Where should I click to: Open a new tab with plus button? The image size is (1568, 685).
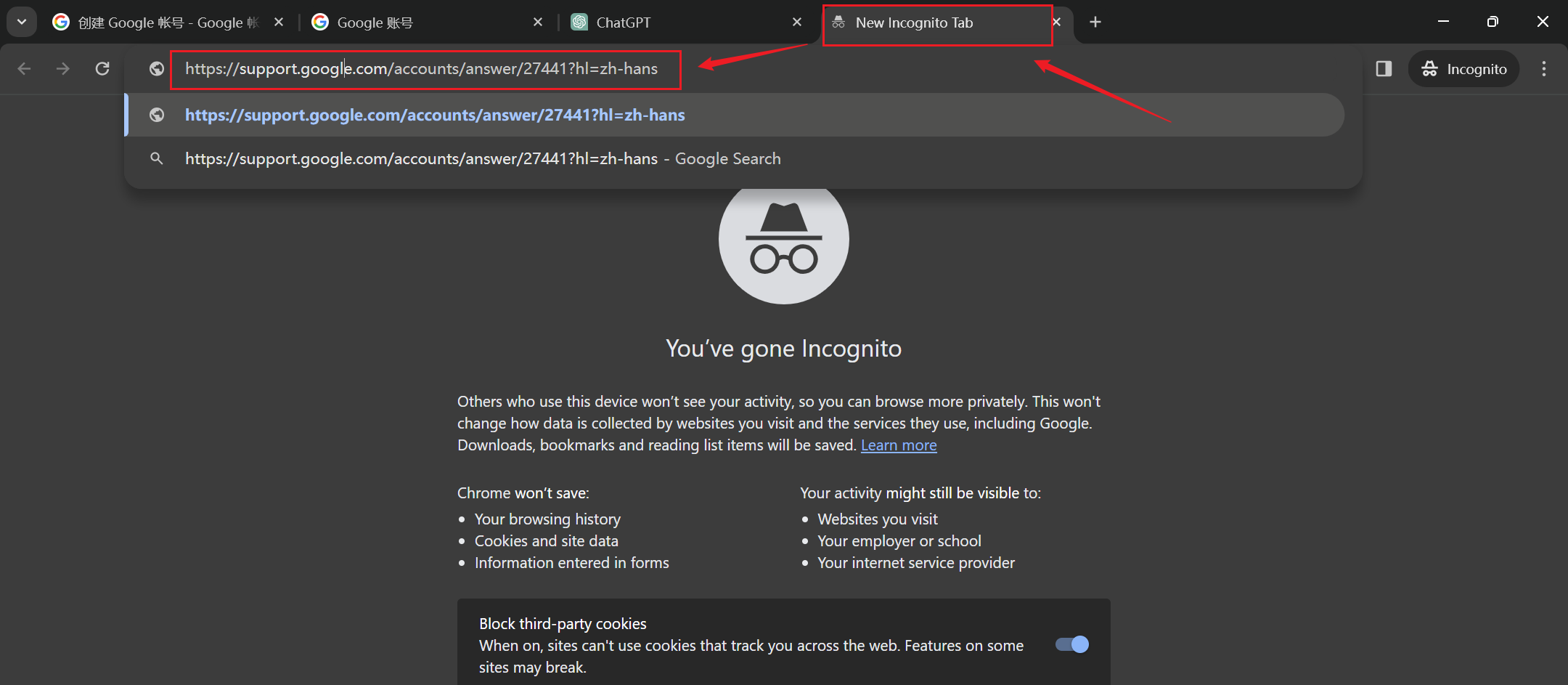click(1095, 23)
